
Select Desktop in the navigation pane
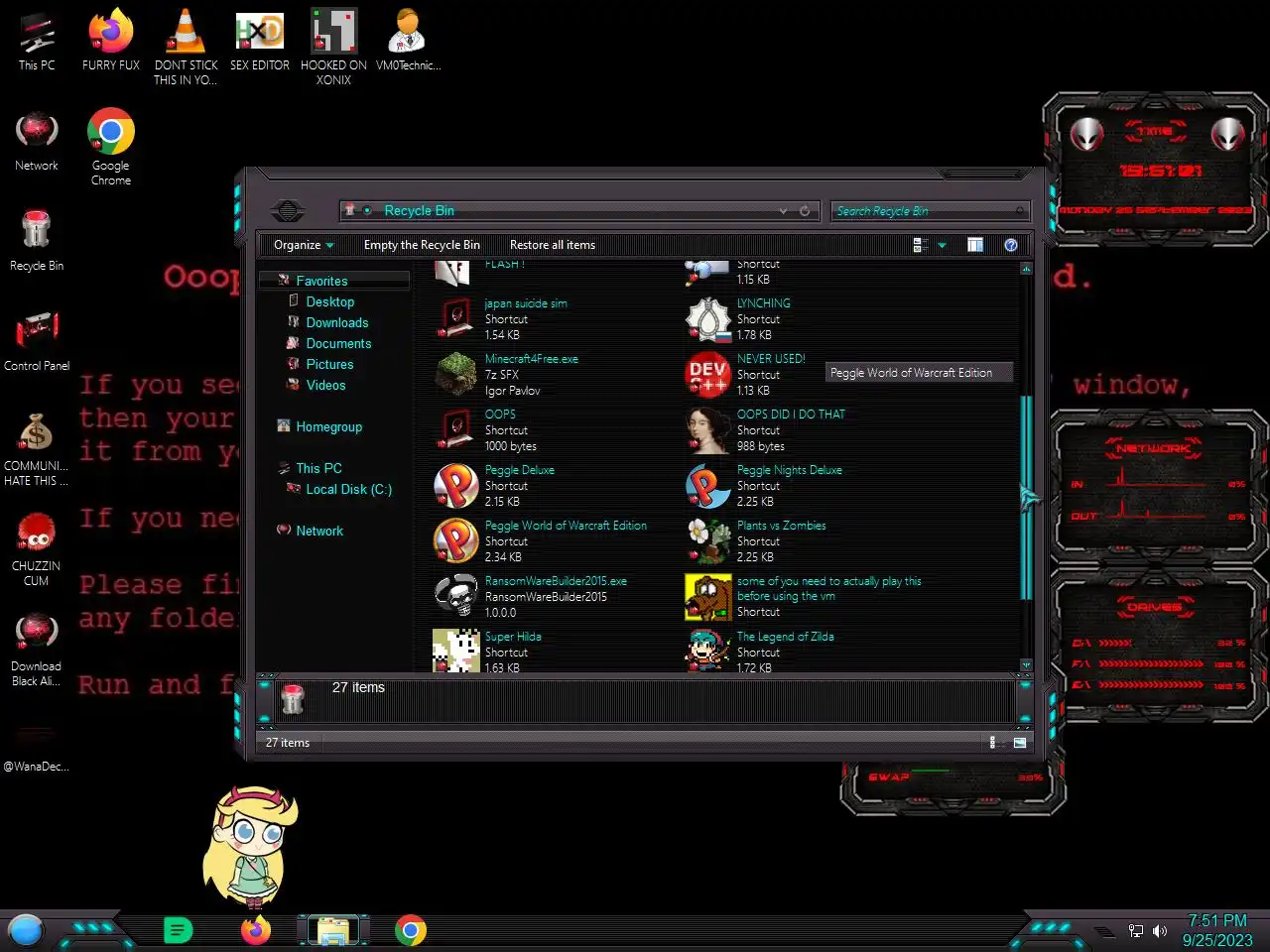point(329,301)
